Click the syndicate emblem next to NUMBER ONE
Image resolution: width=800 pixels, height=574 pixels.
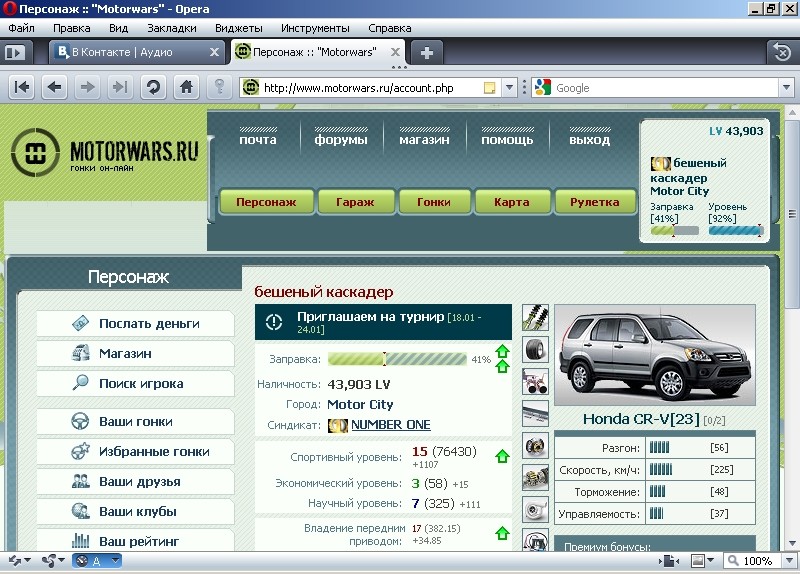(x=338, y=425)
